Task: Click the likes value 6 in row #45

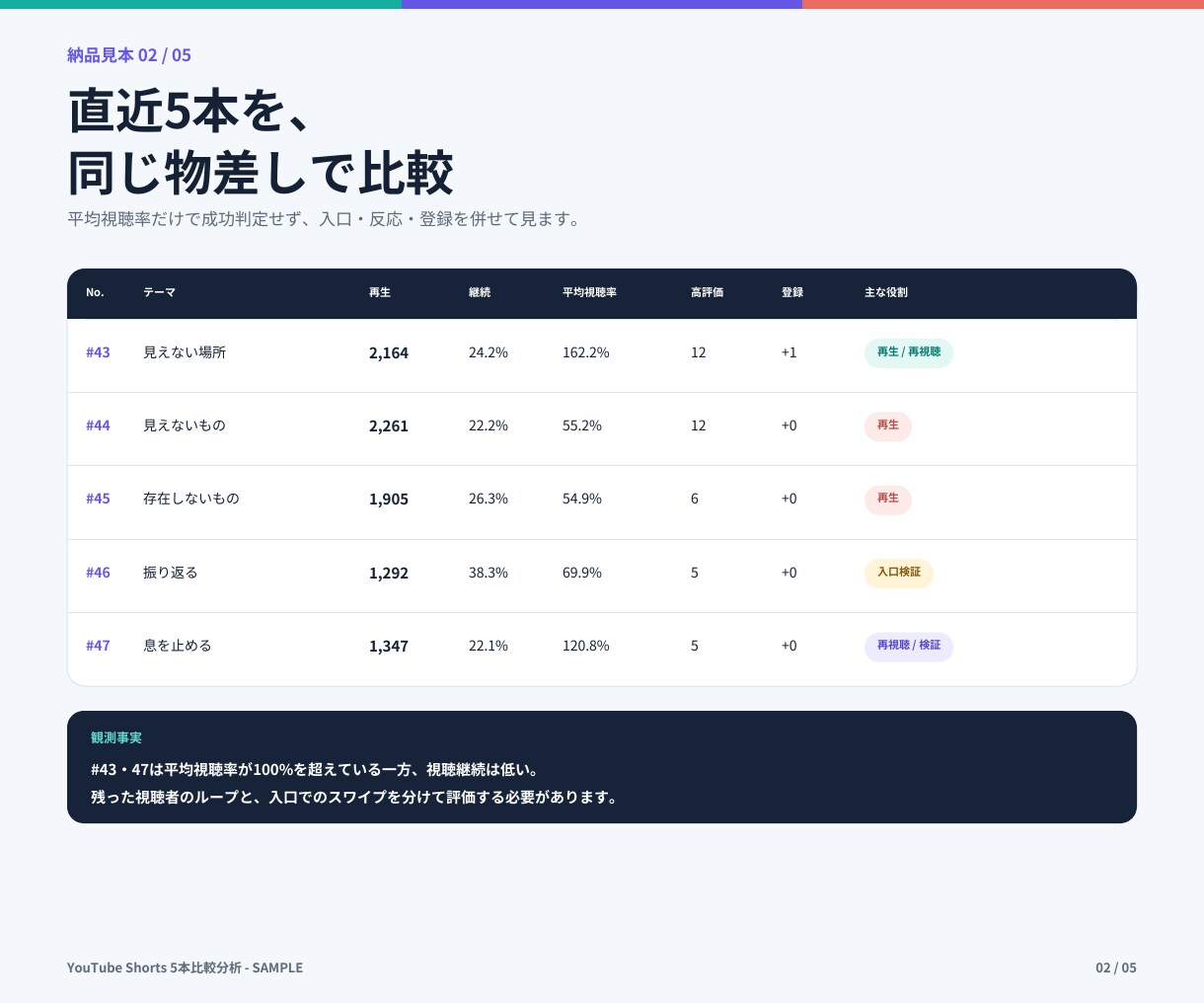Action: [x=695, y=499]
